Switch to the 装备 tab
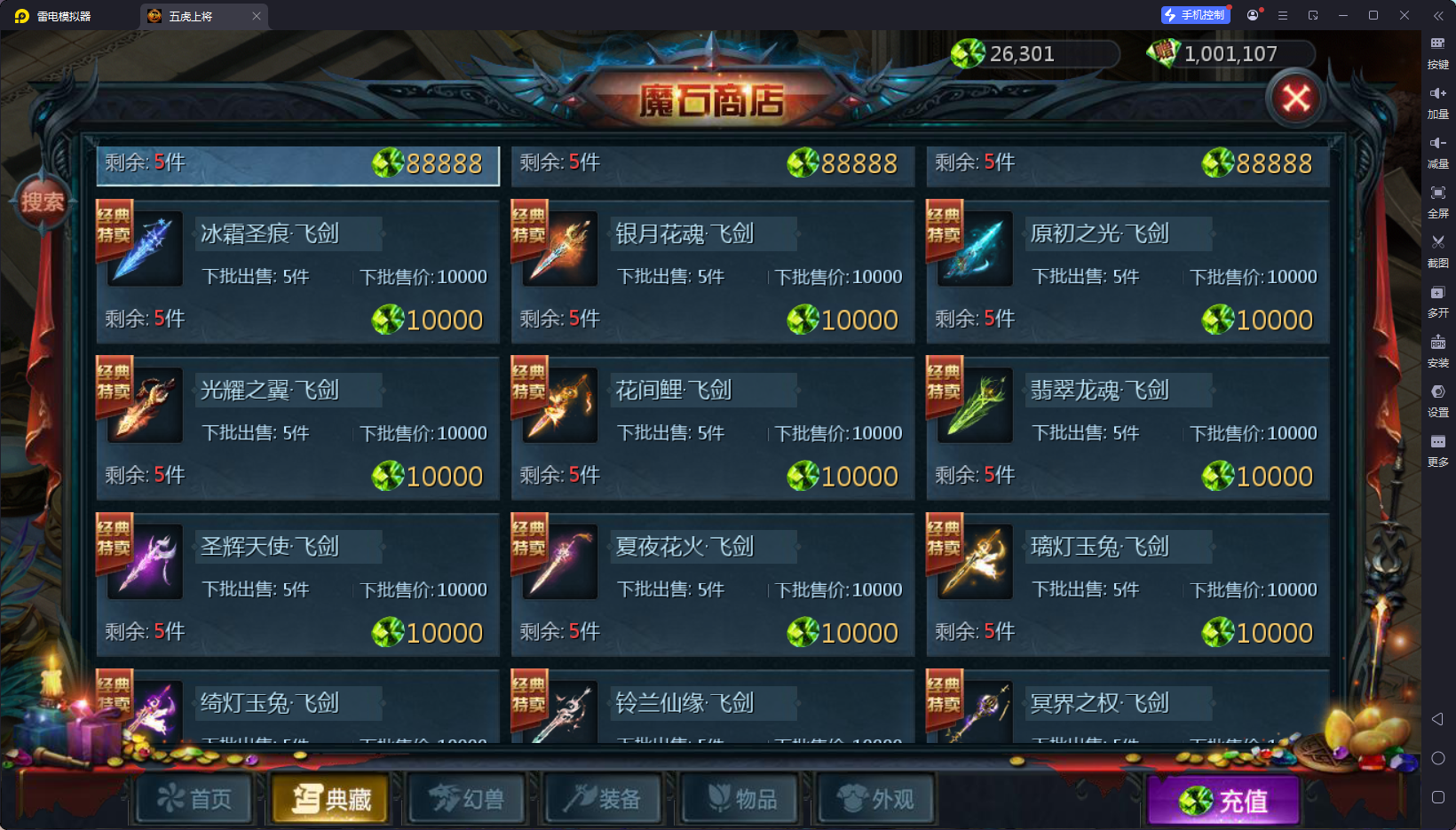 (x=604, y=799)
